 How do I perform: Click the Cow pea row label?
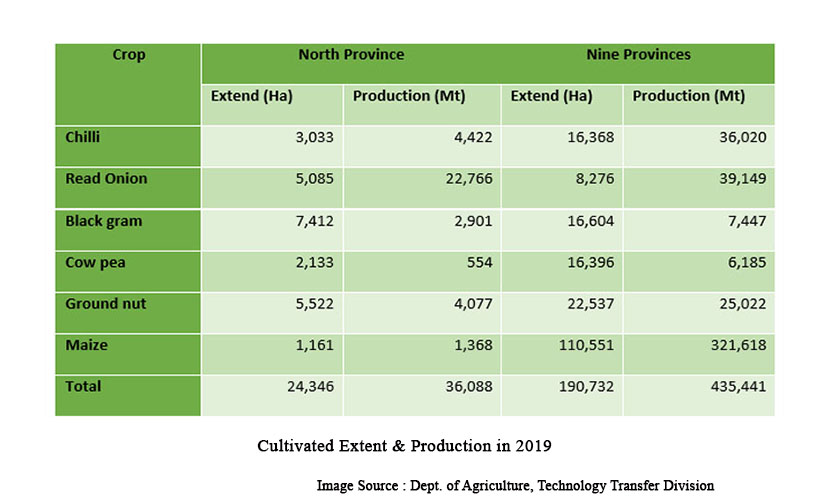94,262
